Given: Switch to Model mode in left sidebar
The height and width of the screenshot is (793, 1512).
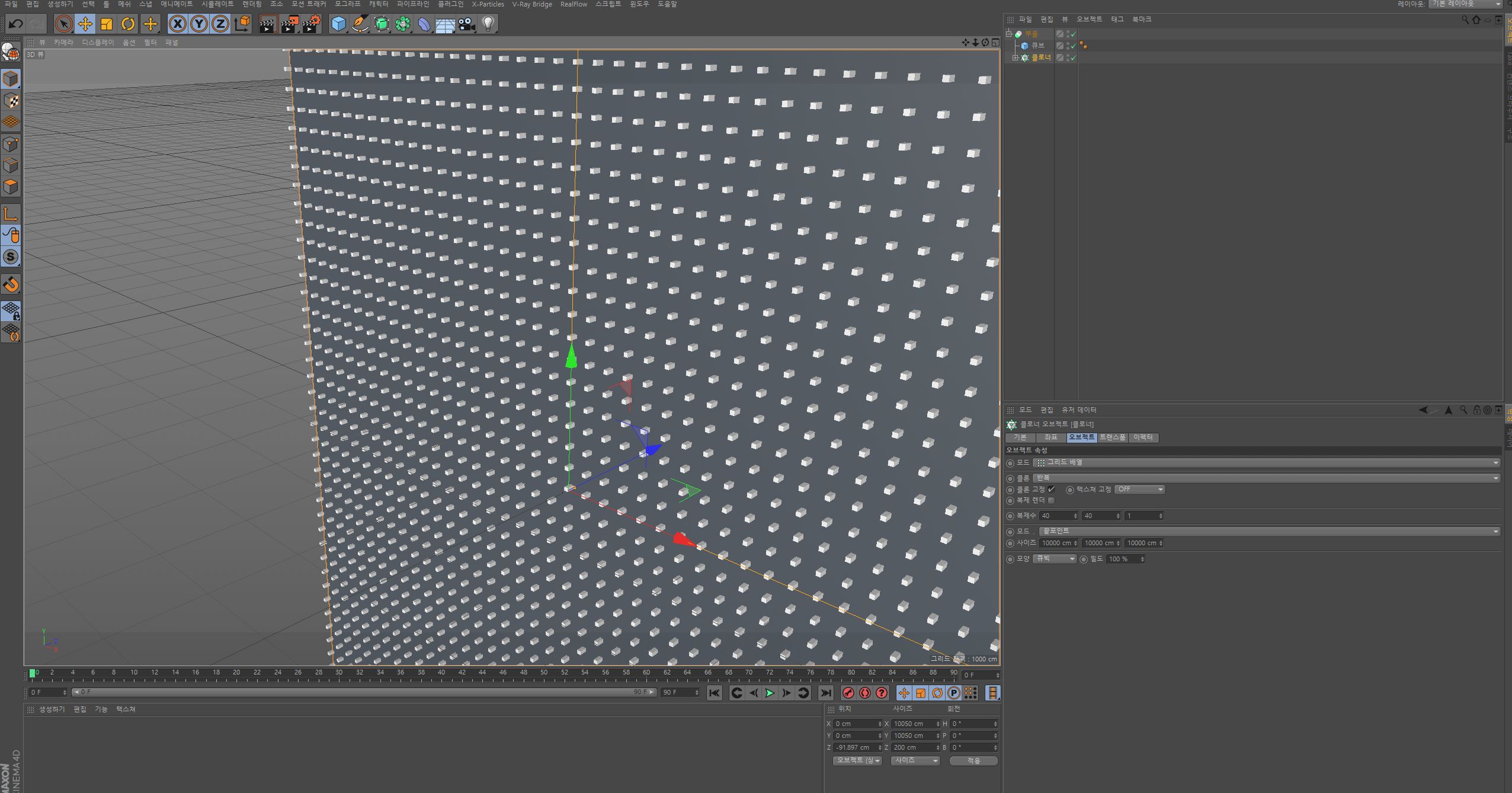Looking at the screenshot, I should pos(11,79).
